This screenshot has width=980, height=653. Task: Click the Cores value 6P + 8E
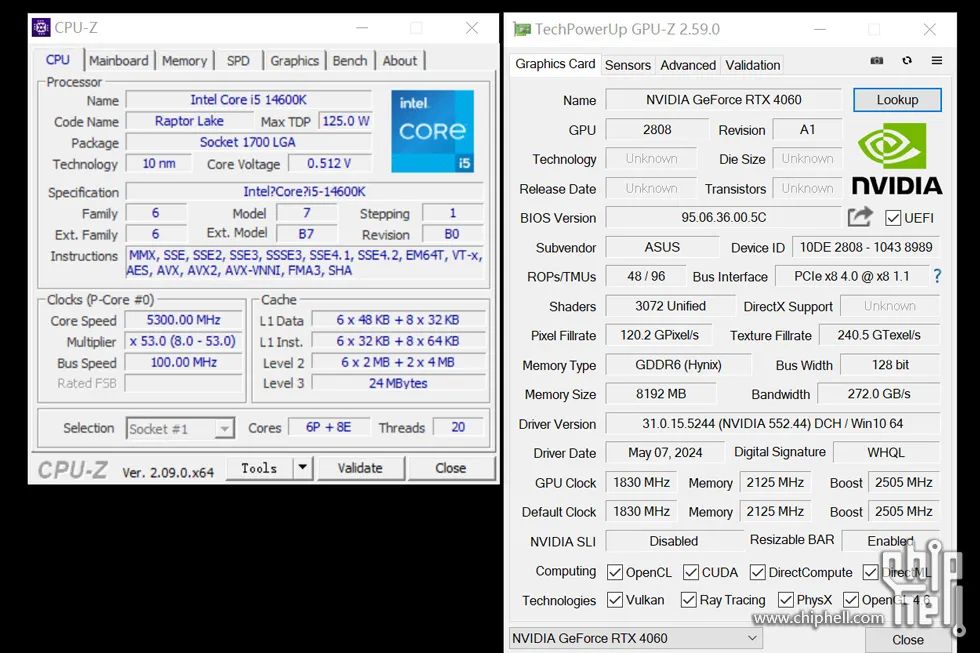pyautogui.click(x=329, y=427)
